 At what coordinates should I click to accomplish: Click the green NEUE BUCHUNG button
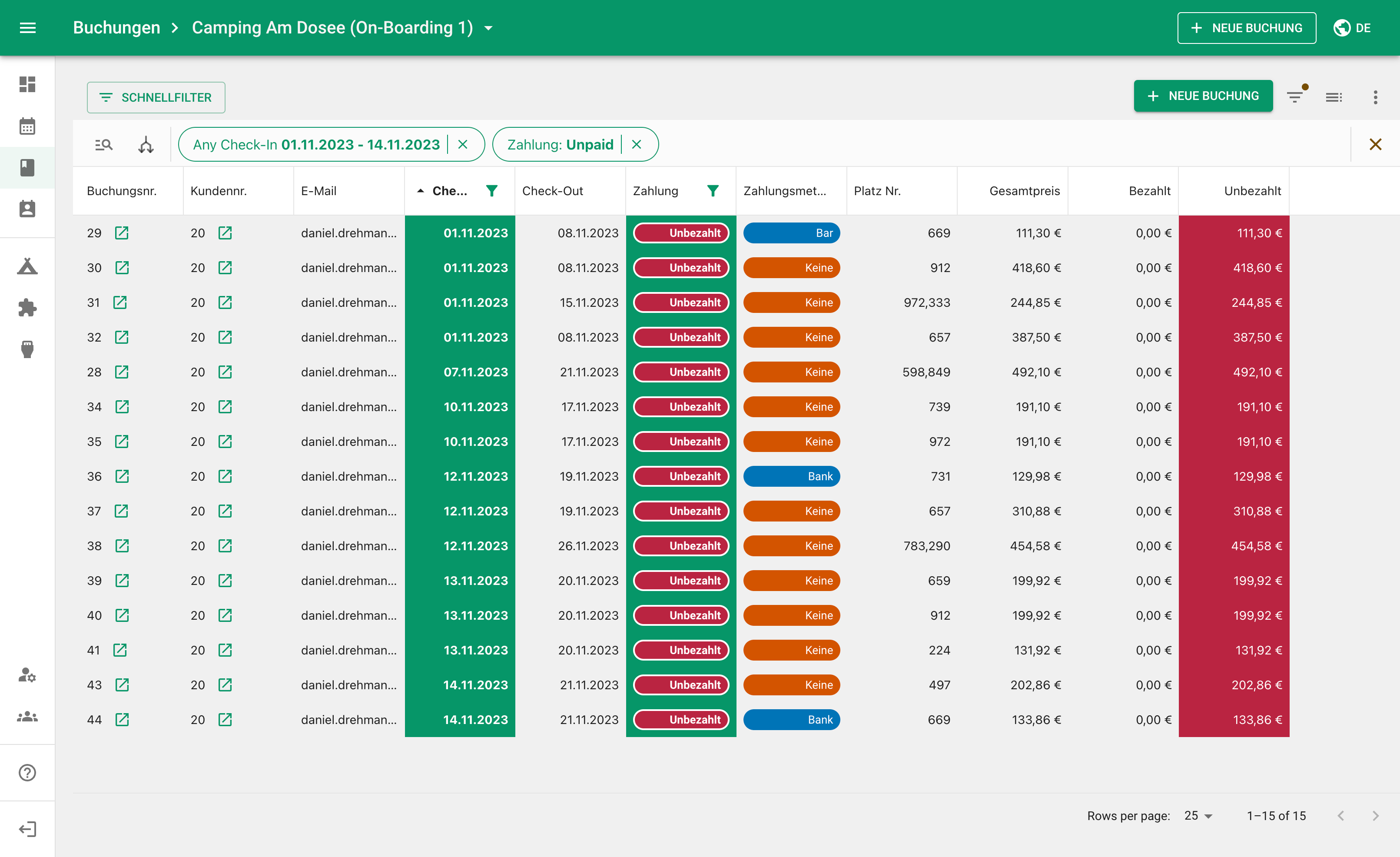(x=1203, y=96)
